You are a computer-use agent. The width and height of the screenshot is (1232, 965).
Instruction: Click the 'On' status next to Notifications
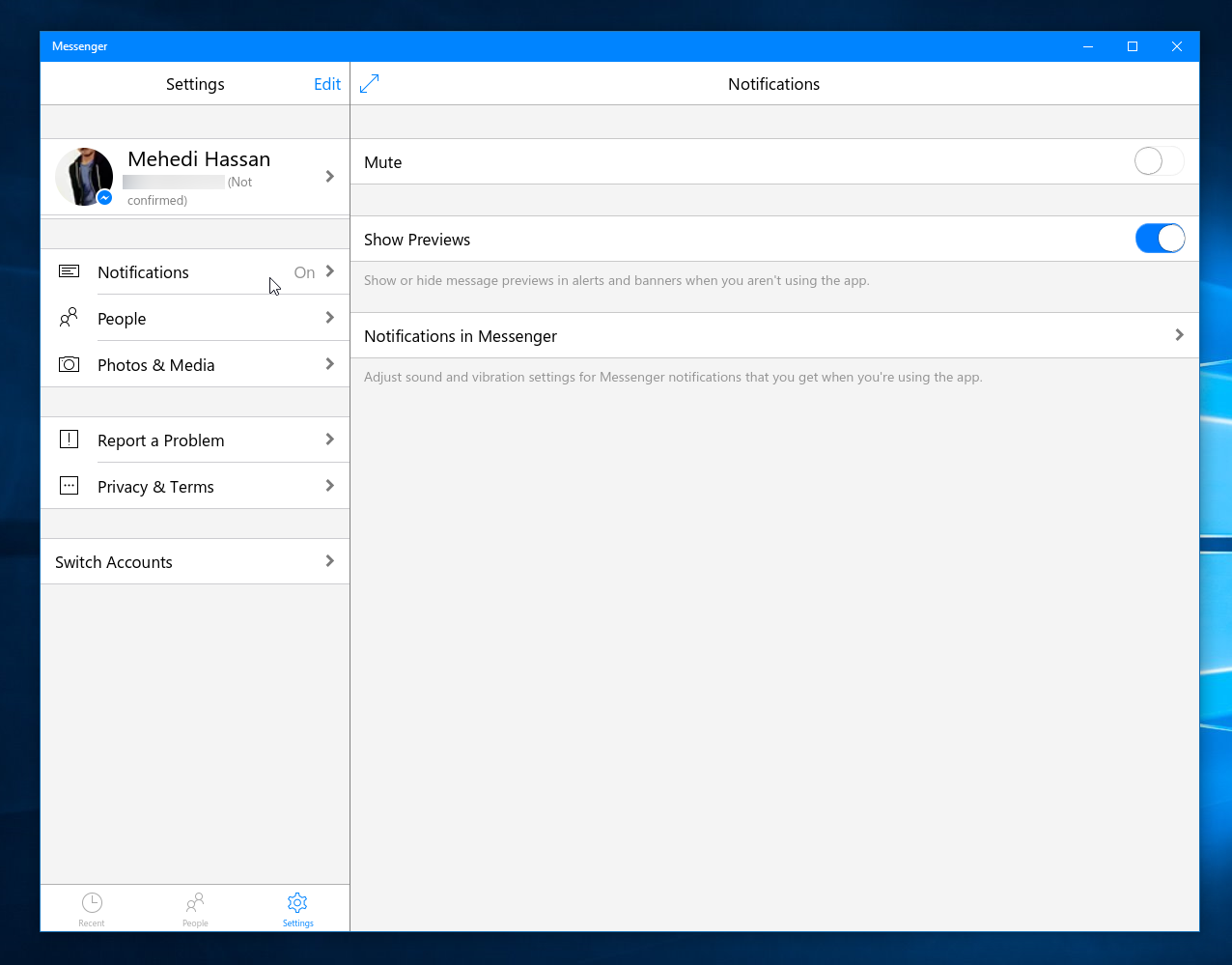pos(304,272)
